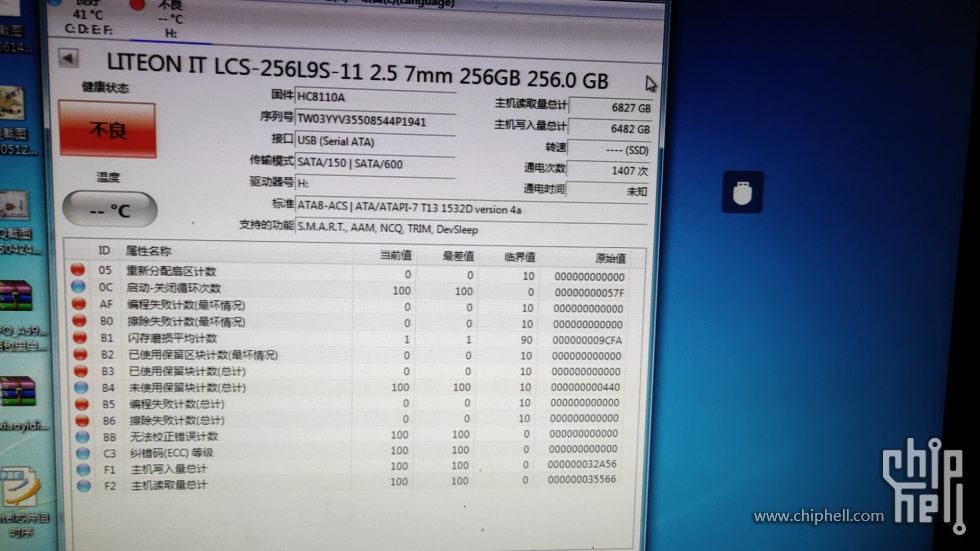
Task: Click the -- °C temperature button
Action: tap(110, 210)
